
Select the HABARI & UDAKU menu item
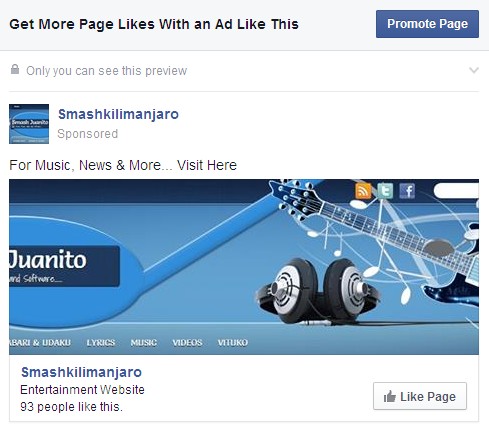click(x=40, y=343)
